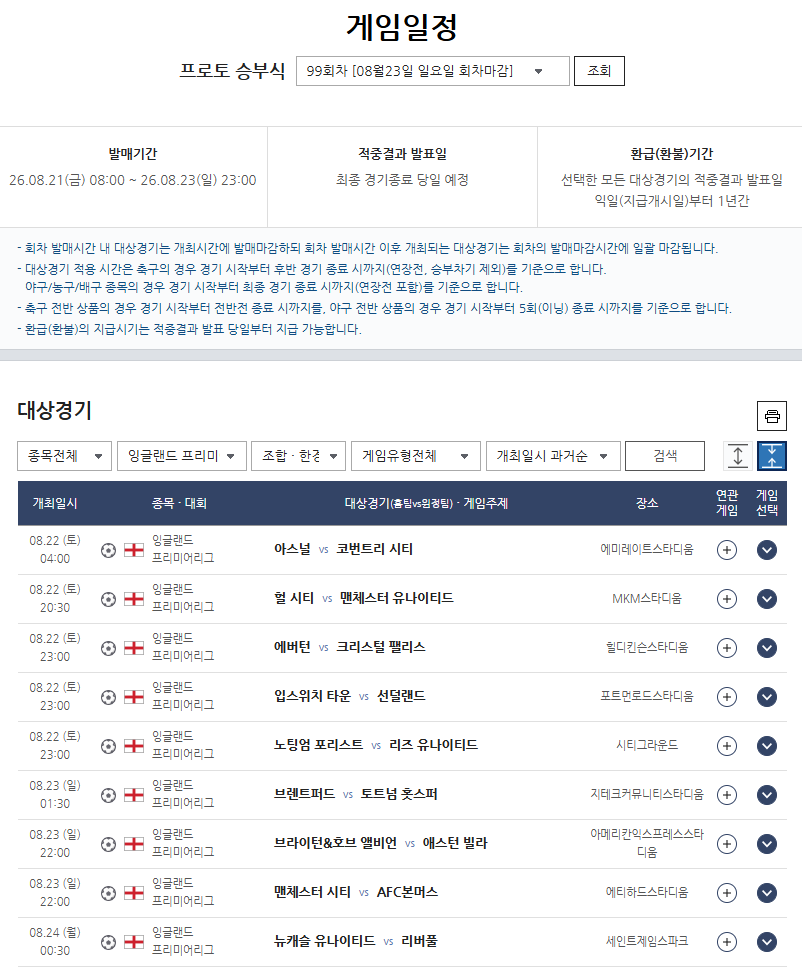The width and height of the screenshot is (802, 971).
Task: Click the 종목 · 대회 column header
Action: 179,503
